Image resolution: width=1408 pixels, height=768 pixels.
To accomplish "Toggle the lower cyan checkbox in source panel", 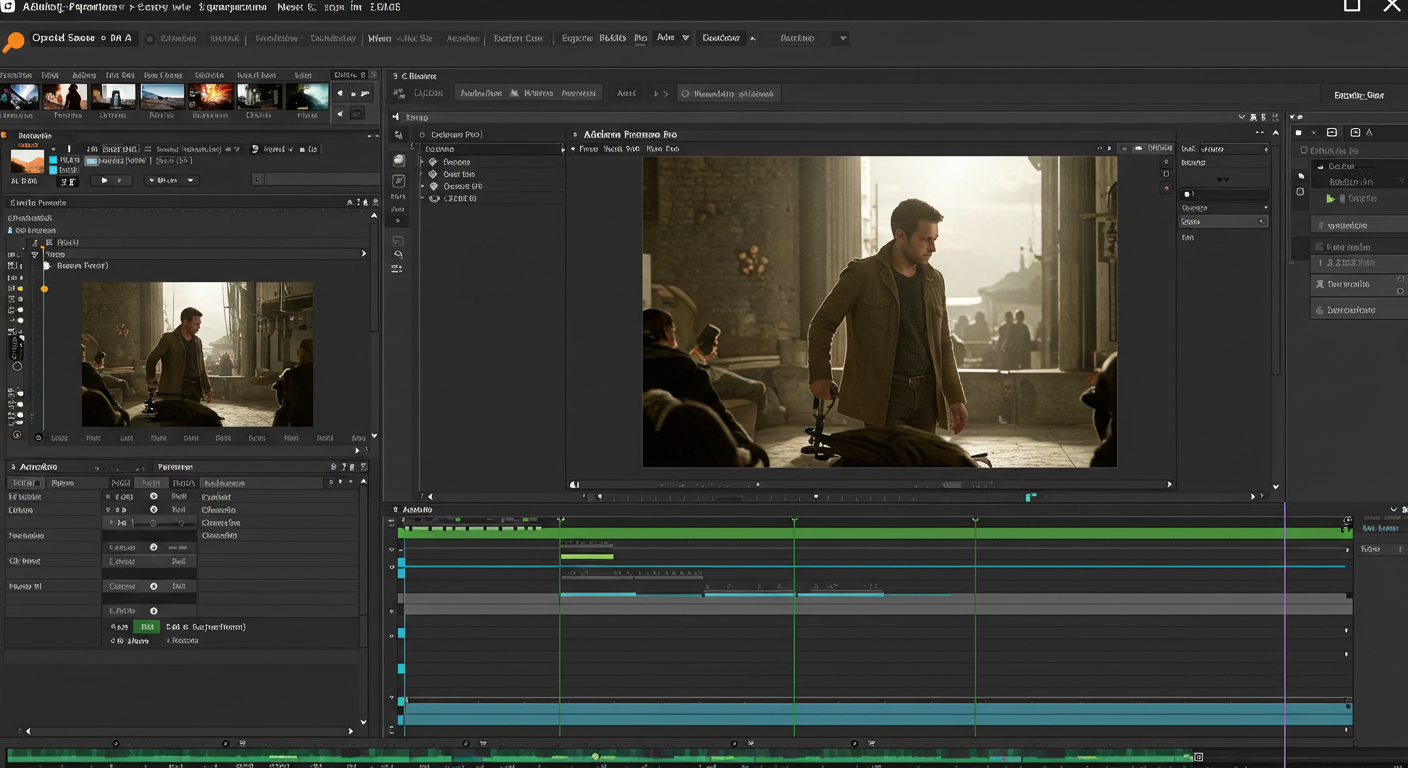I will tap(54, 171).
